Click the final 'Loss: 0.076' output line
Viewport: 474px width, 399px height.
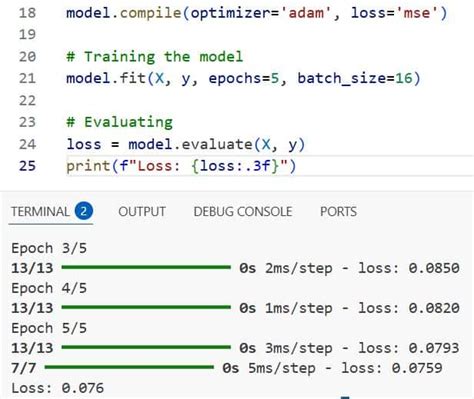(x=58, y=388)
